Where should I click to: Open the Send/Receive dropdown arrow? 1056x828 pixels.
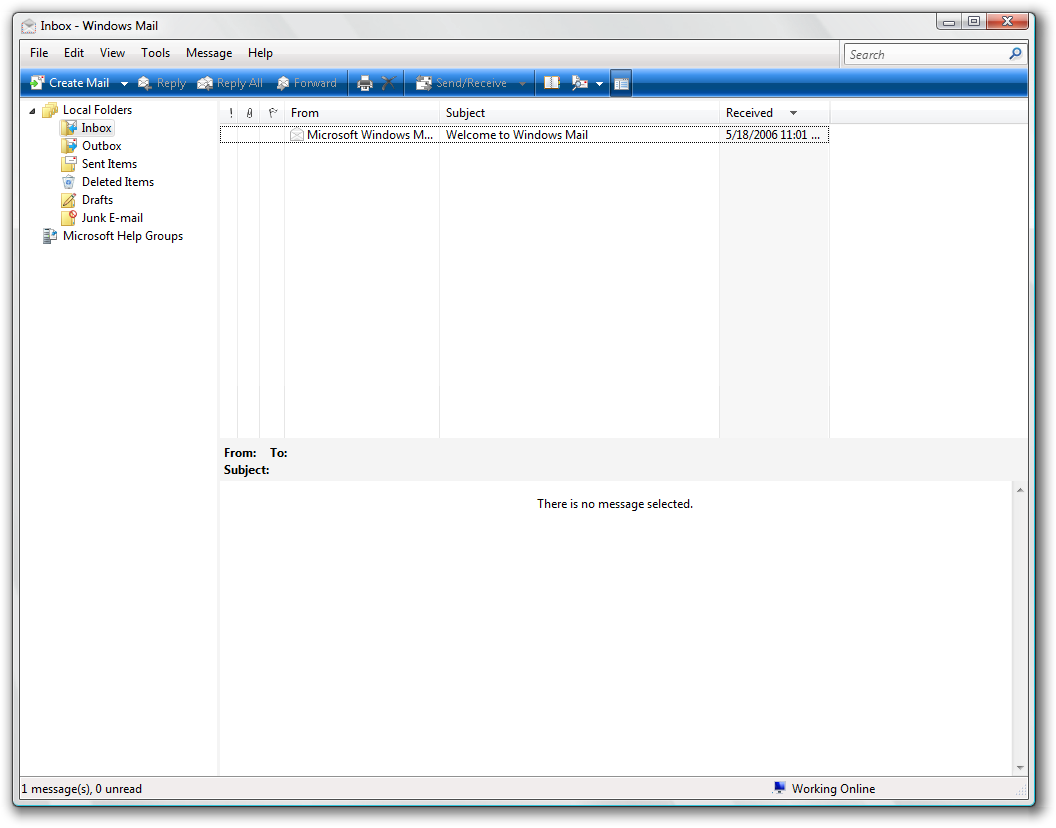[x=523, y=84]
